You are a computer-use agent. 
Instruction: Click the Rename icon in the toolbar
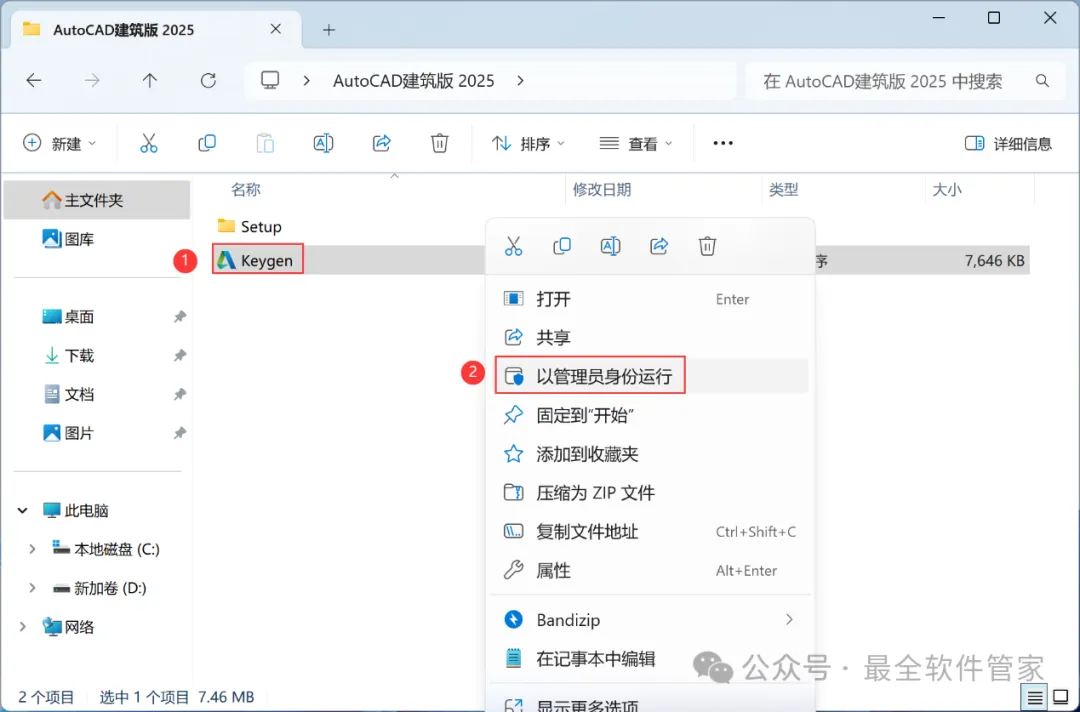[x=323, y=143]
